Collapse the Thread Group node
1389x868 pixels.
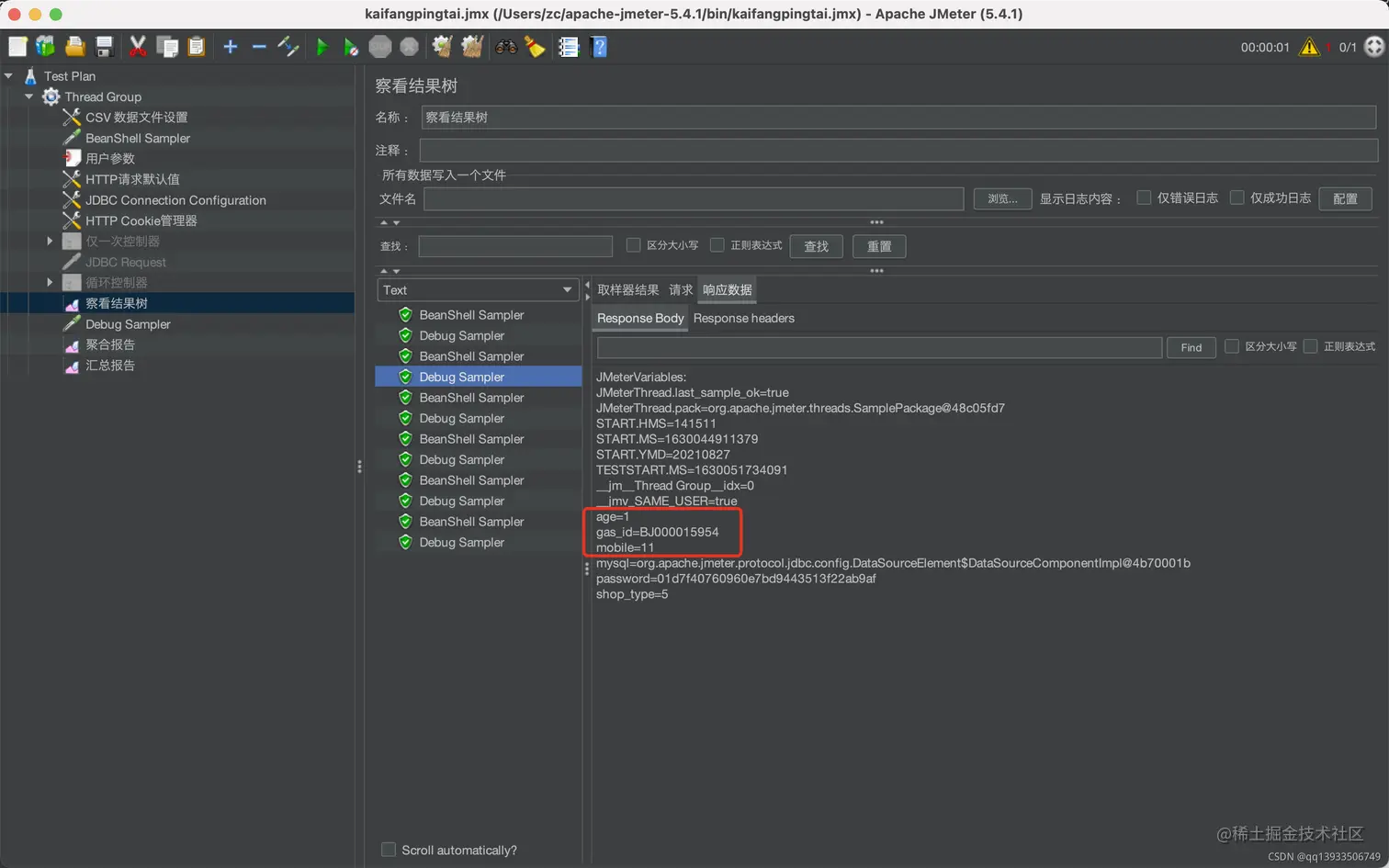(28, 96)
